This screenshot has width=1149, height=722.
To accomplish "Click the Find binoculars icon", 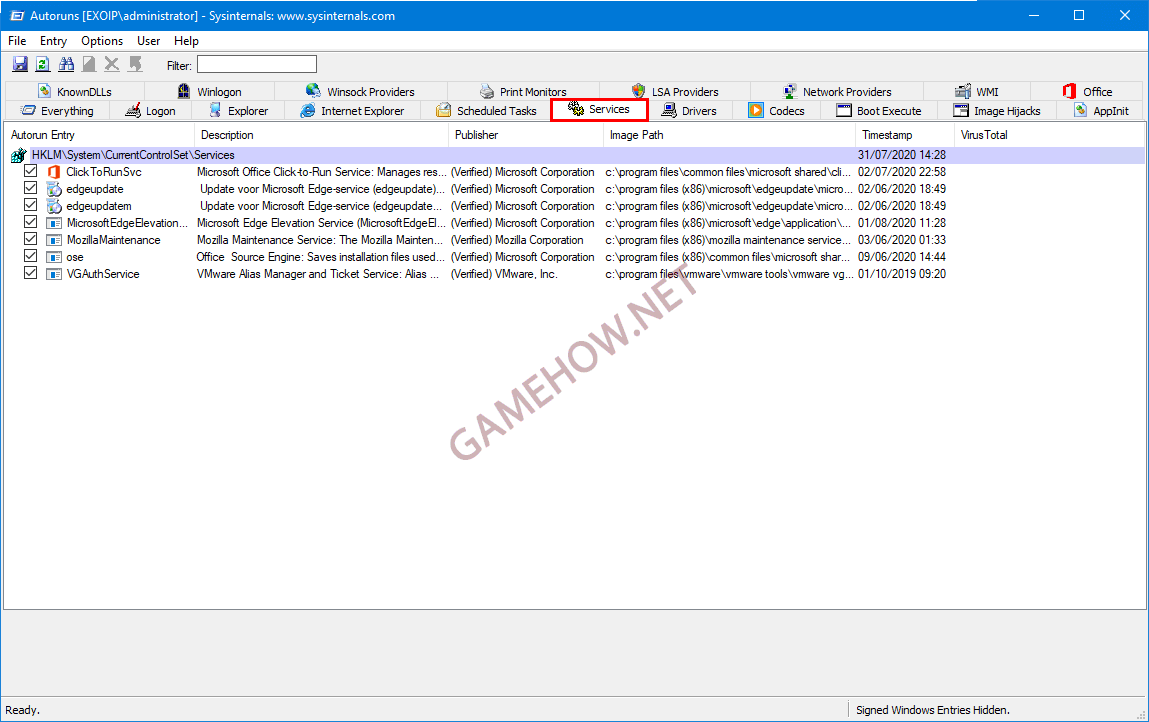I will 66,65.
